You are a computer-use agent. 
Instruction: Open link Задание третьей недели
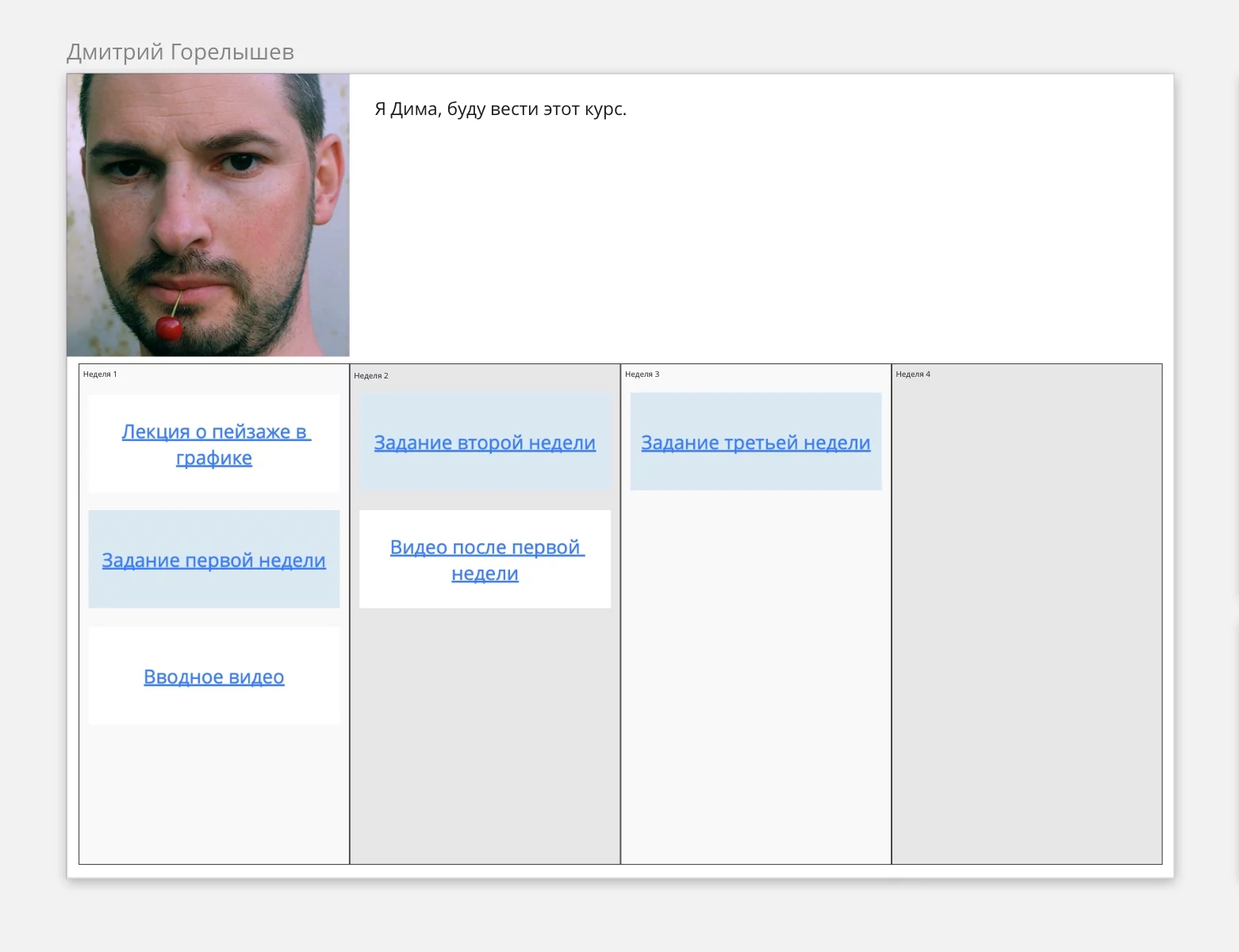[756, 443]
